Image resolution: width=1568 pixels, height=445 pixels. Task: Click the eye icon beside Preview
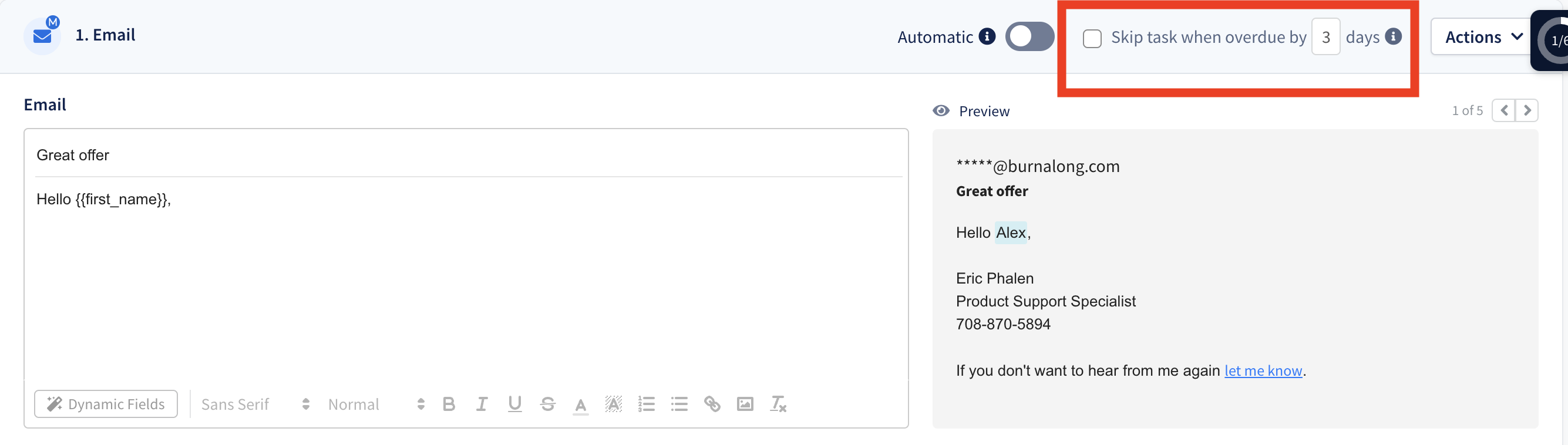click(941, 111)
